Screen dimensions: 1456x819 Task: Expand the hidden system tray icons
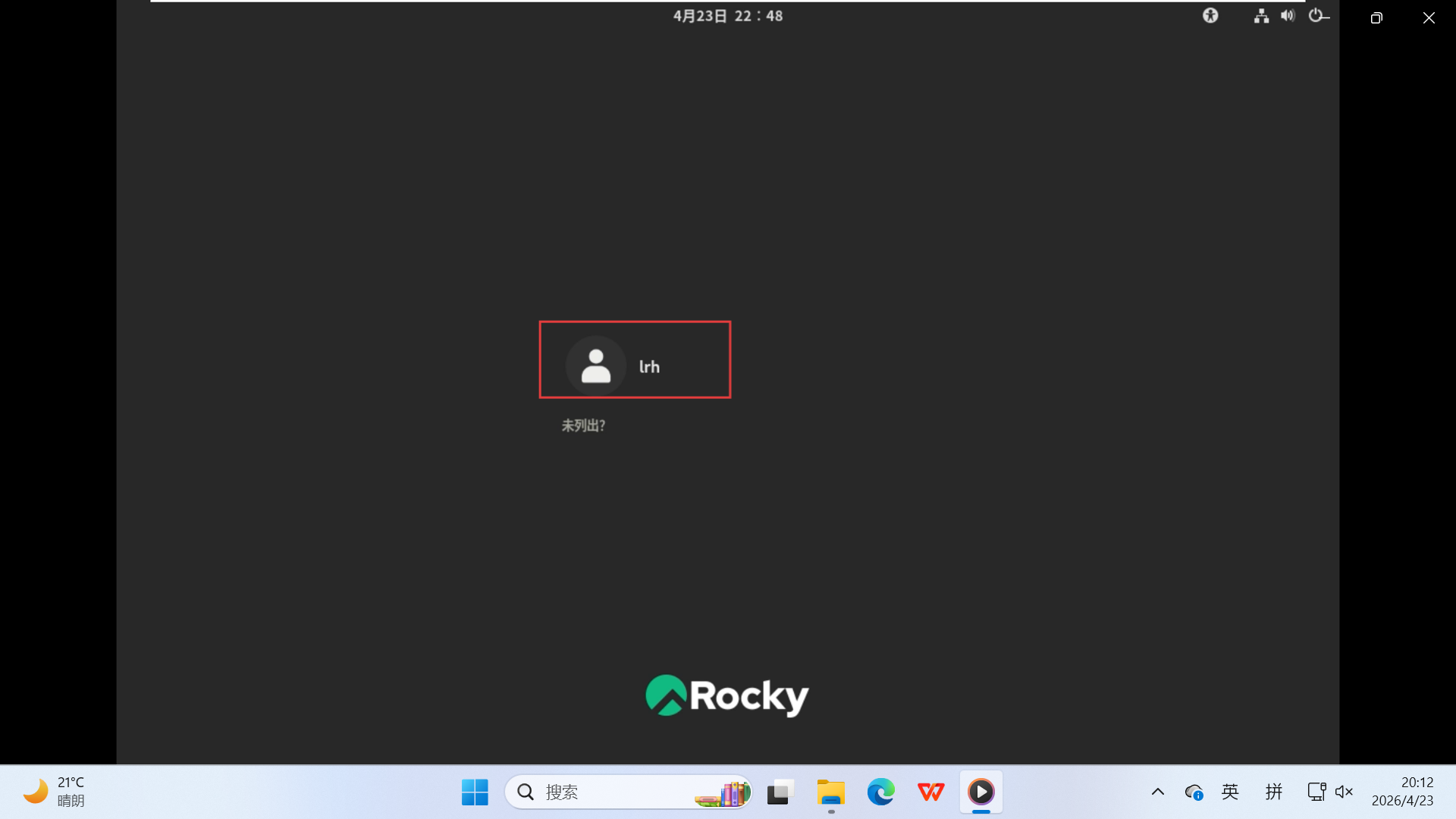pyautogui.click(x=1157, y=792)
